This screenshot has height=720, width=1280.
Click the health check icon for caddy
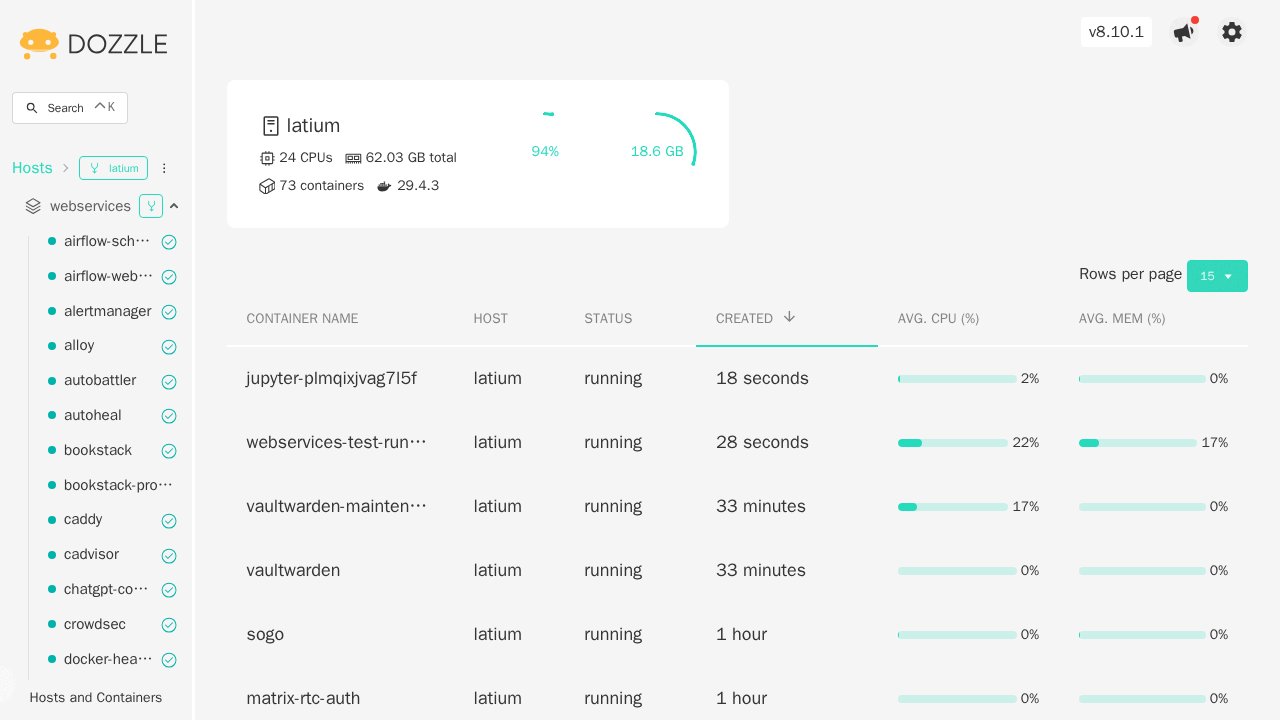(x=169, y=521)
